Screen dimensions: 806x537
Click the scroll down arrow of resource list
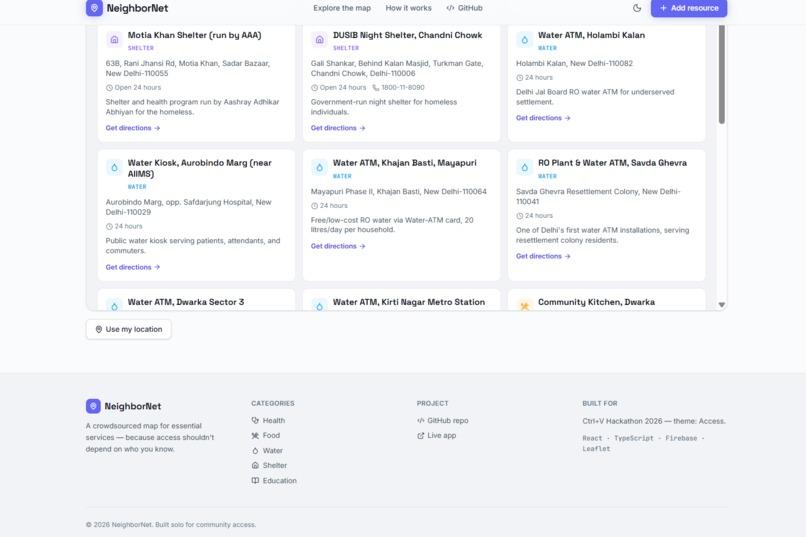pyautogui.click(x=722, y=305)
